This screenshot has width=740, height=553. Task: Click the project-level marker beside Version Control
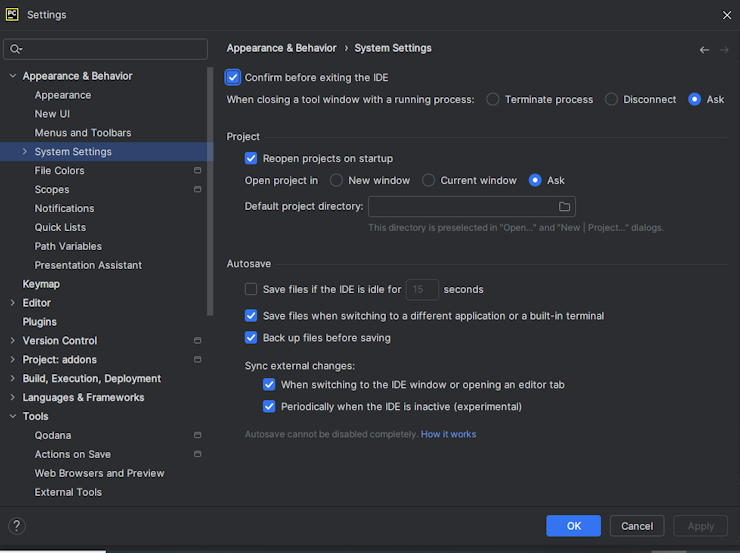[197, 341]
